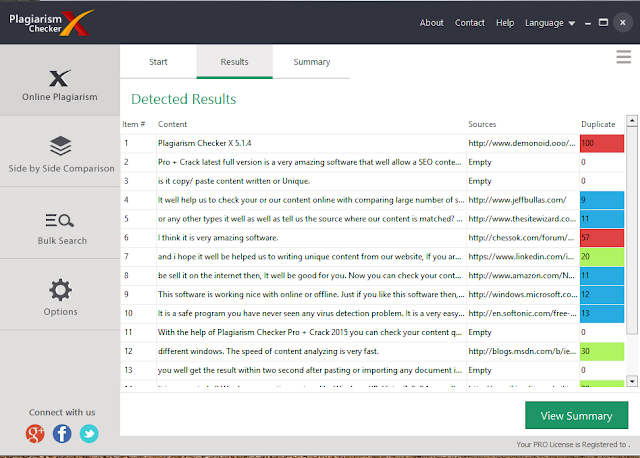Select row 'different windows. The speed of content'
640x458 pixels.
point(373,351)
